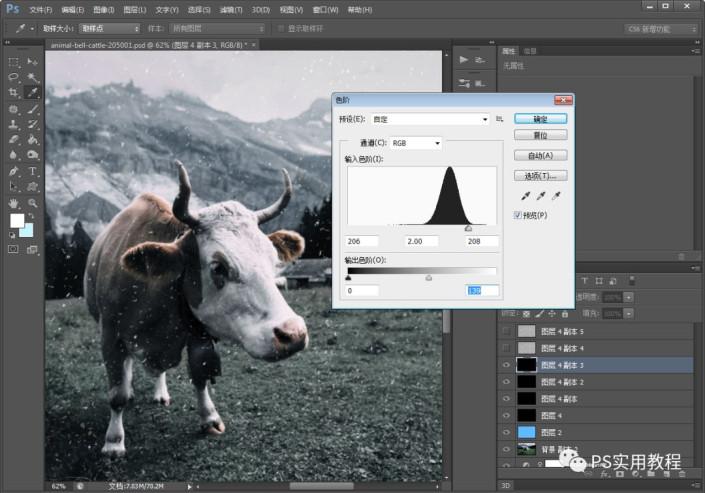This screenshot has width=705, height=493.
Task: Select the Eyedropper tool in toolbox
Action: click(32, 93)
